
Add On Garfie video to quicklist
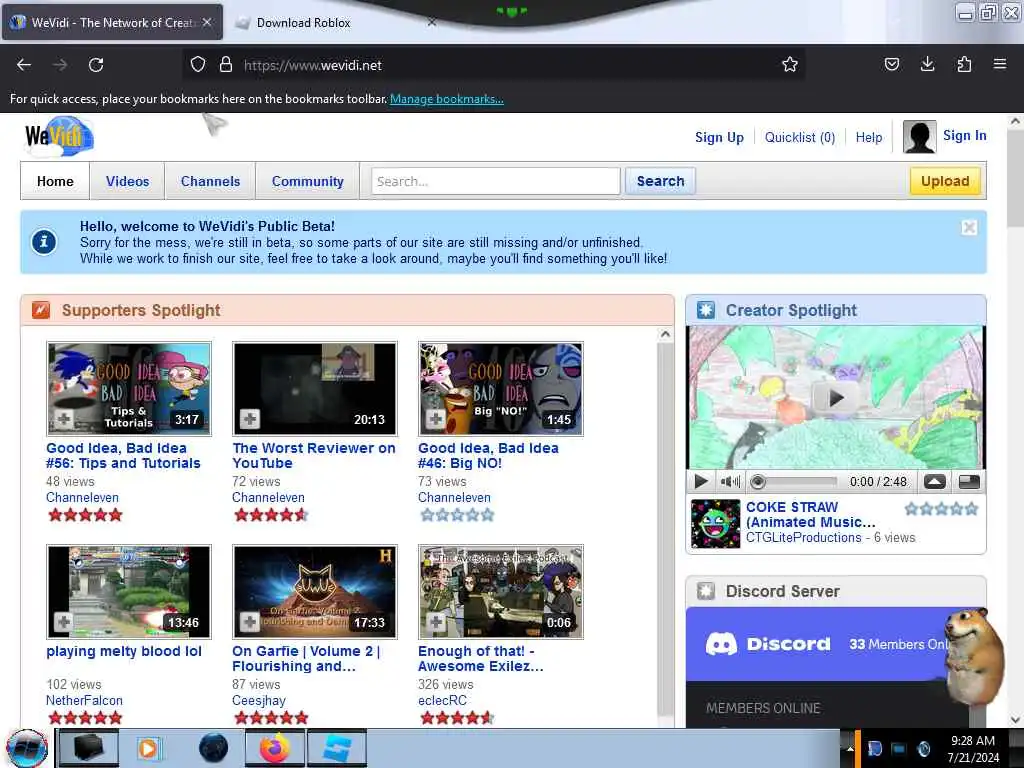click(x=249, y=622)
